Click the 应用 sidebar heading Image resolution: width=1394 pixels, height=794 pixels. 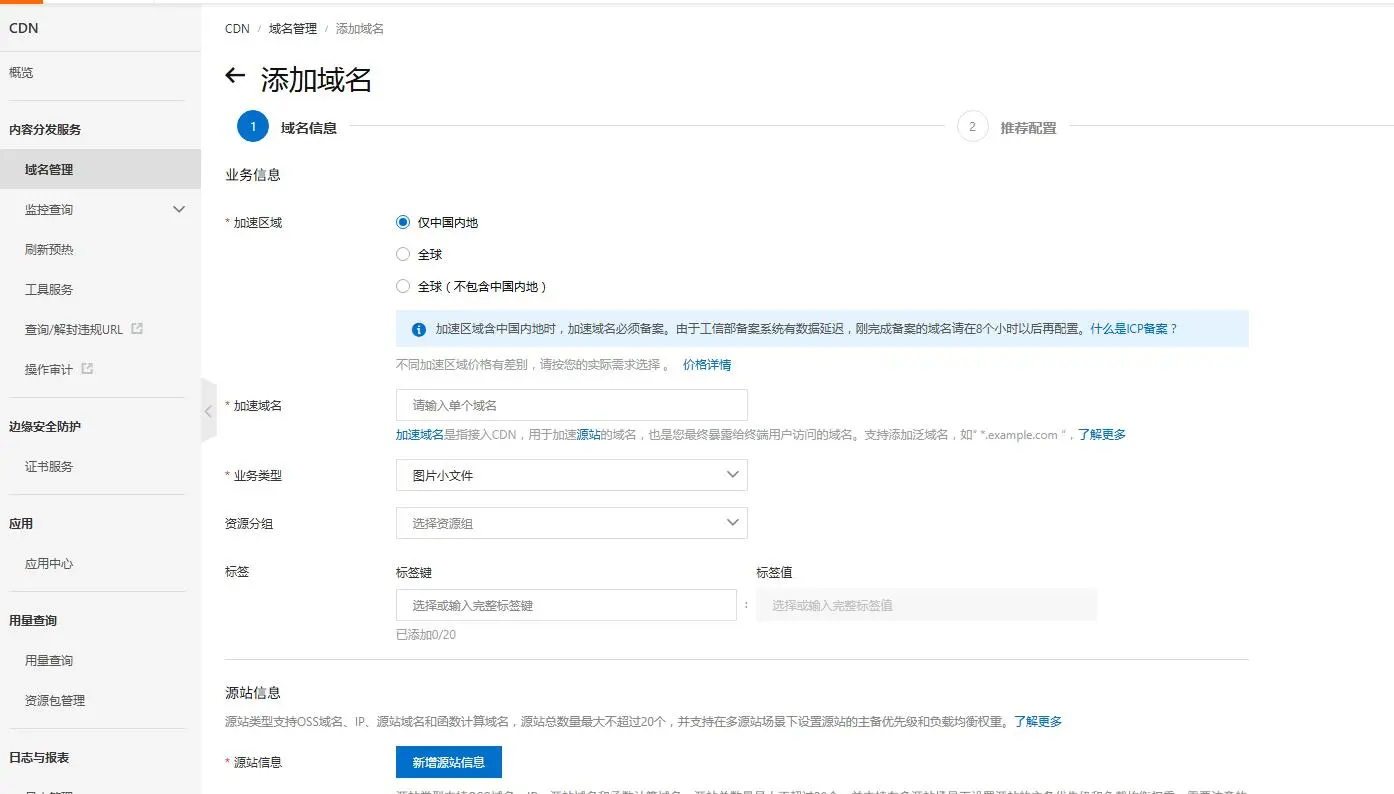point(21,523)
